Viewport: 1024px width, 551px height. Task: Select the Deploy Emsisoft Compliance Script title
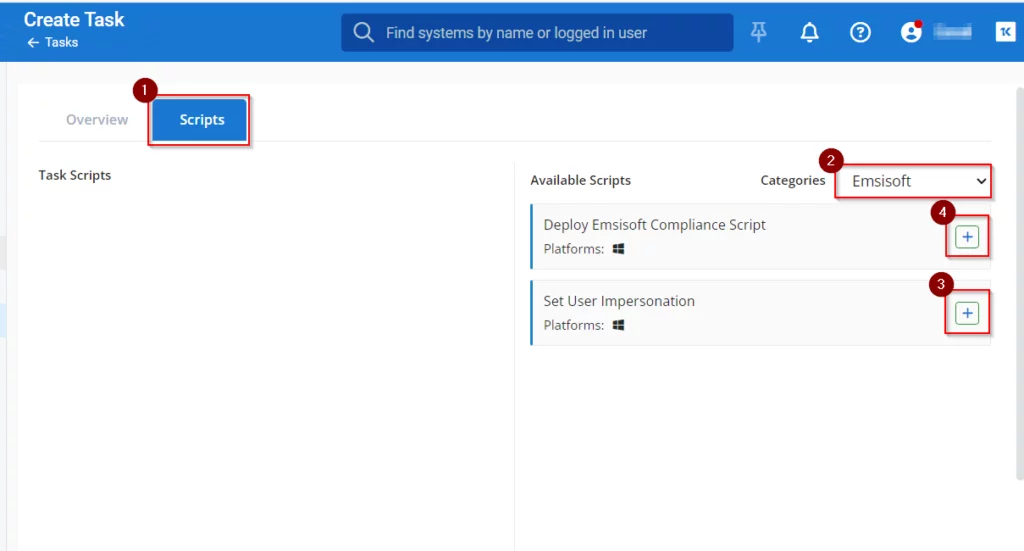pyautogui.click(x=654, y=225)
